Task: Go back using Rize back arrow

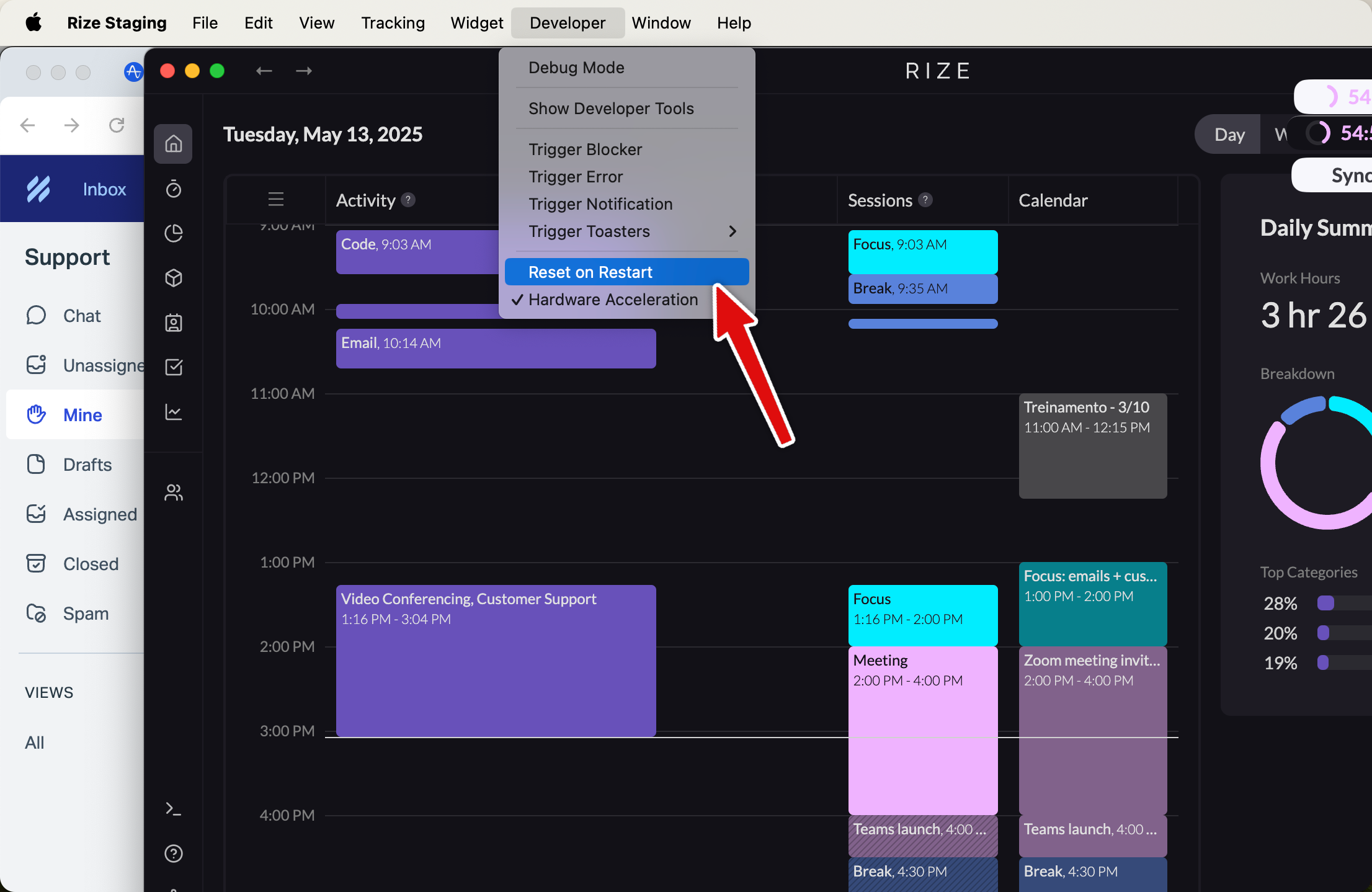Action: (x=264, y=71)
